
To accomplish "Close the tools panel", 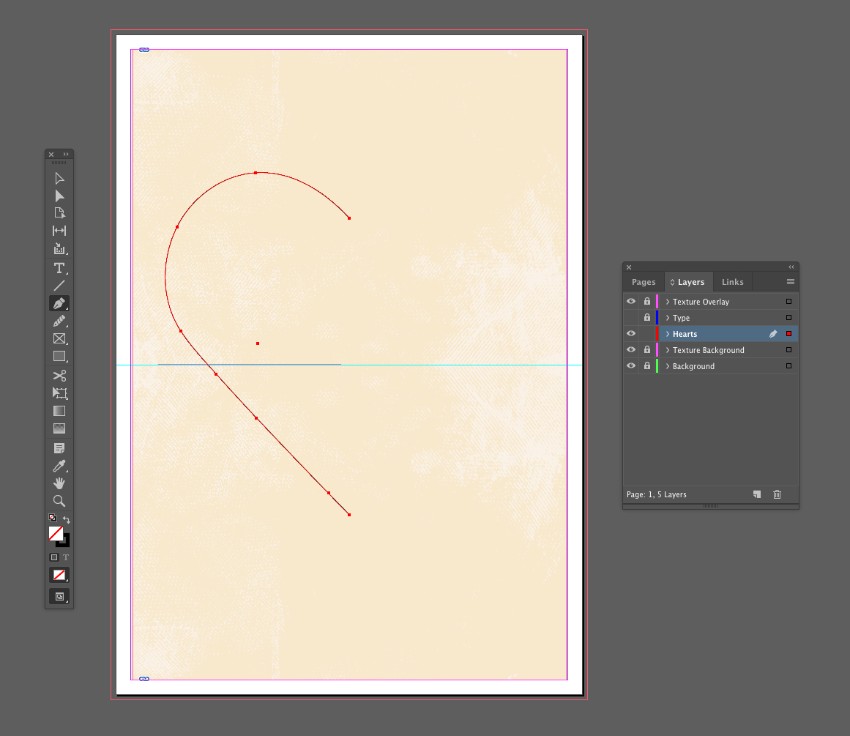I will point(51,154).
